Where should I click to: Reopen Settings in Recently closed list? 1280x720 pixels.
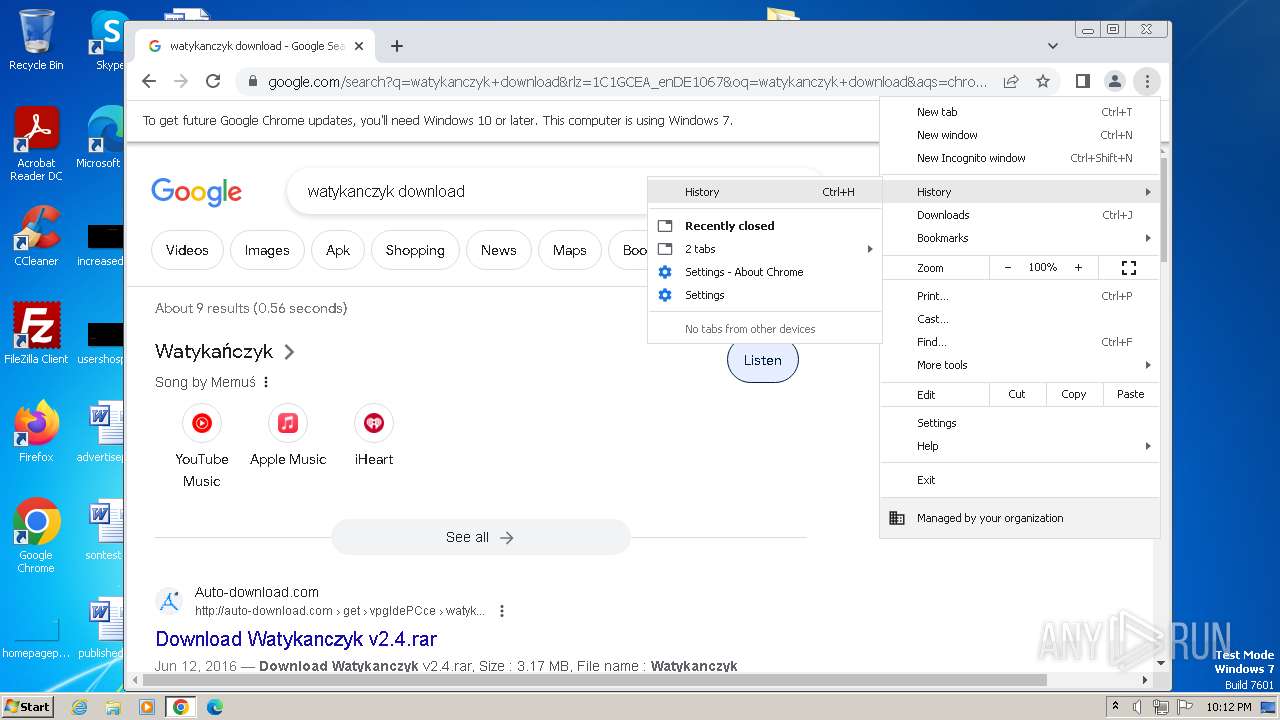click(765, 295)
